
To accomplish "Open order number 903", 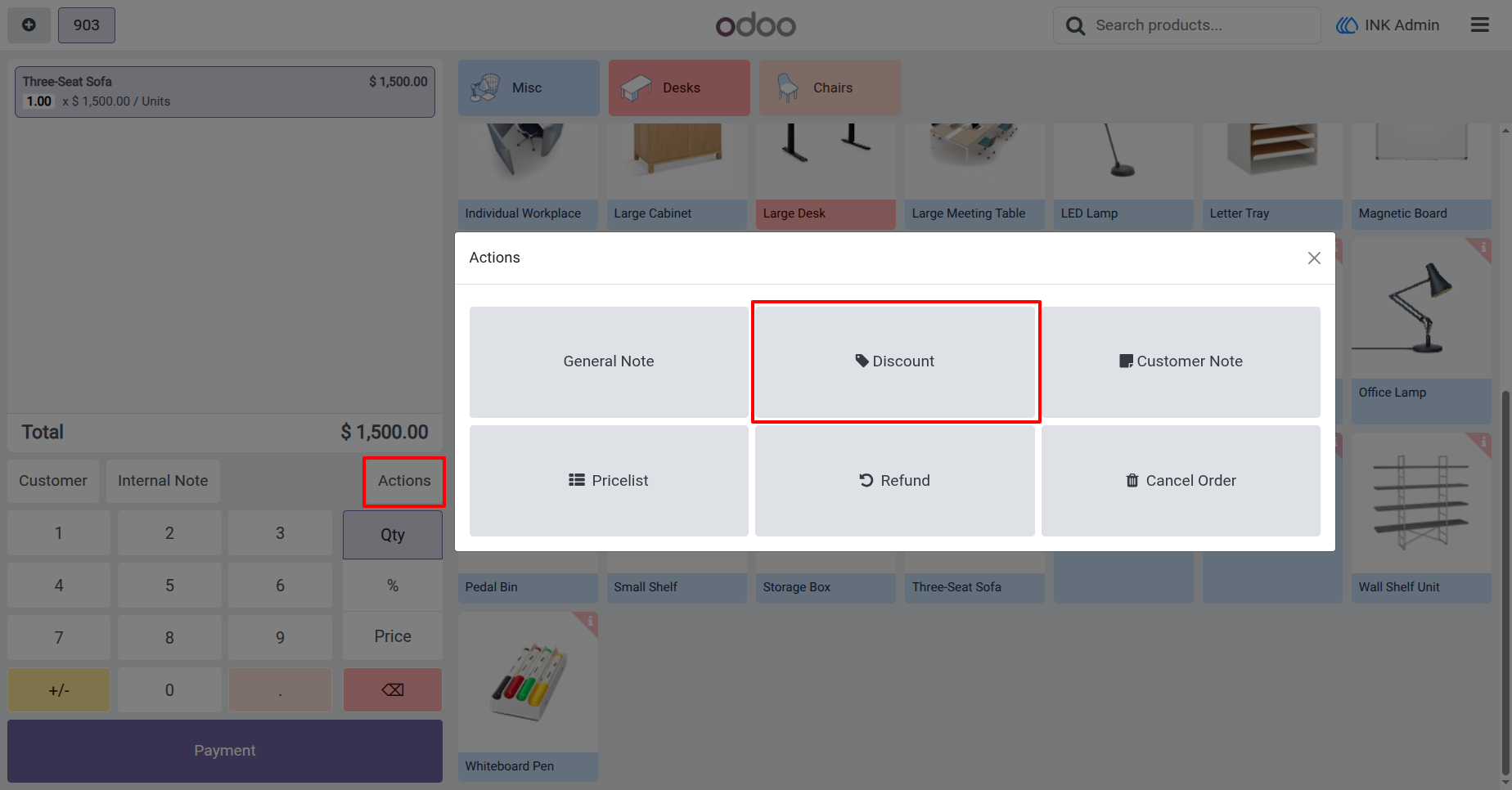I will tap(87, 25).
